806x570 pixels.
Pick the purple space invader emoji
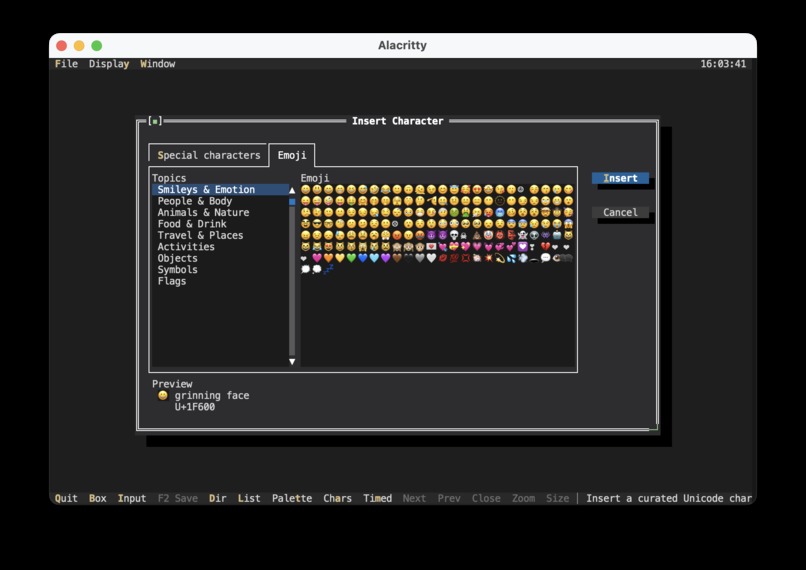(545, 235)
